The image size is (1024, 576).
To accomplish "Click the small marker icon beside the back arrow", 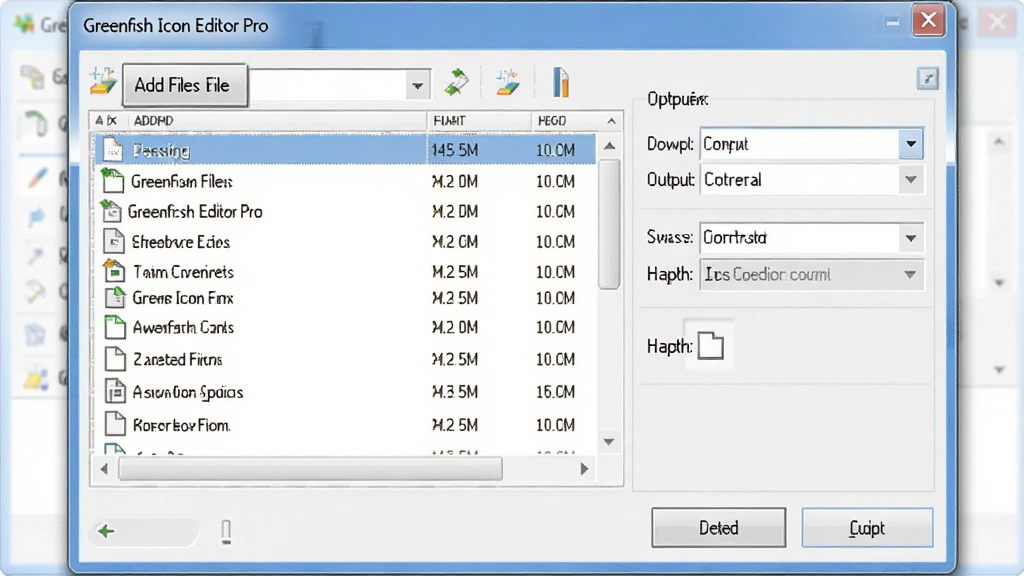I will tap(226, 532).
